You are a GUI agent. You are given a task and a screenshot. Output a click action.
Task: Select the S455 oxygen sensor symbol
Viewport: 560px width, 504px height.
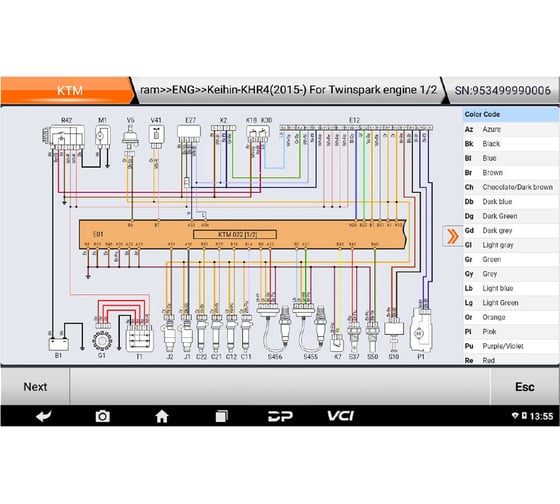(310, 328)
